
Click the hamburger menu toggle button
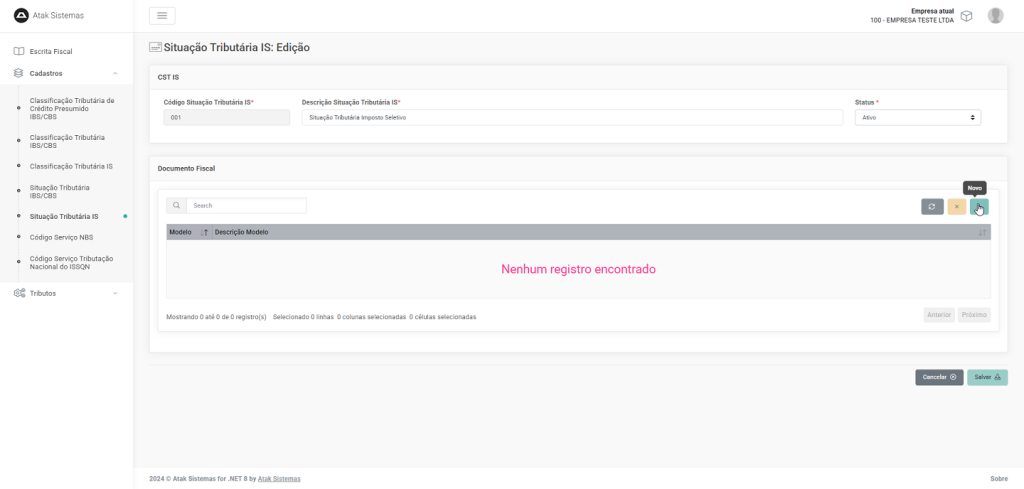point(162,15)
